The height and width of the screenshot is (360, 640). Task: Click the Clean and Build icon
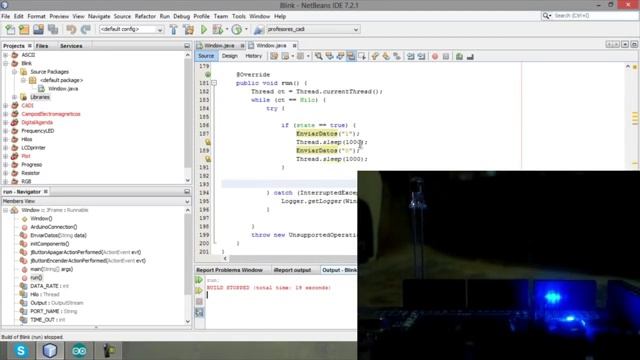tap(189, 29)
